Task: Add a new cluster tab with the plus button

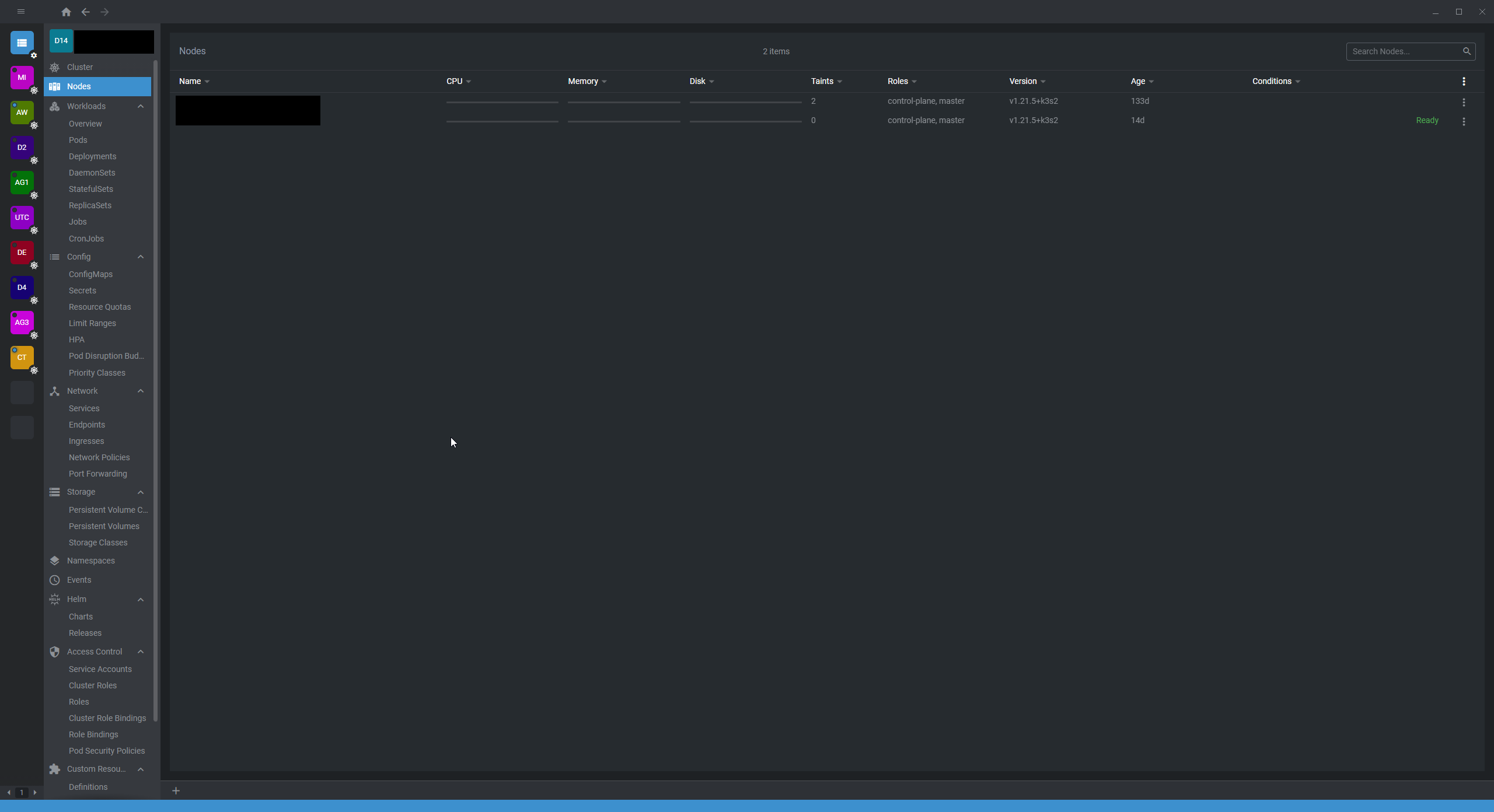Action: [176, 790]
